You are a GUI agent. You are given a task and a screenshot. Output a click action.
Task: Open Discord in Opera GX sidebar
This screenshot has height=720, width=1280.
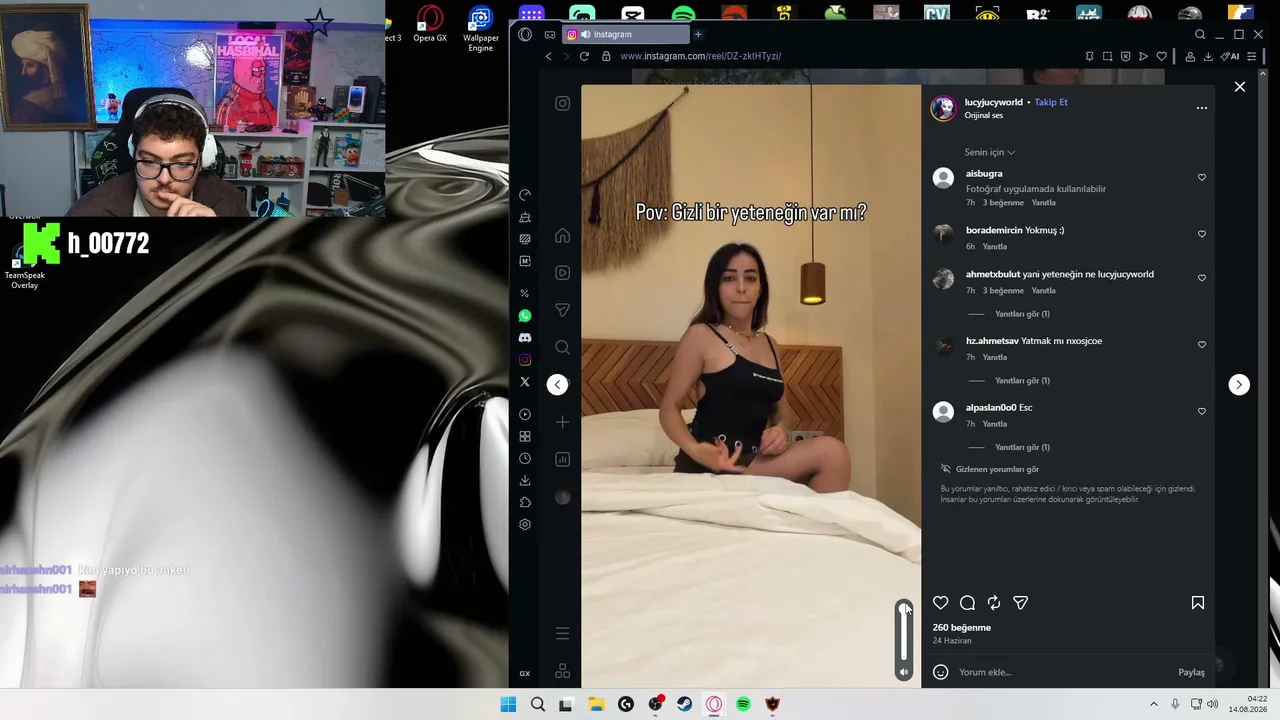[525, 338]
